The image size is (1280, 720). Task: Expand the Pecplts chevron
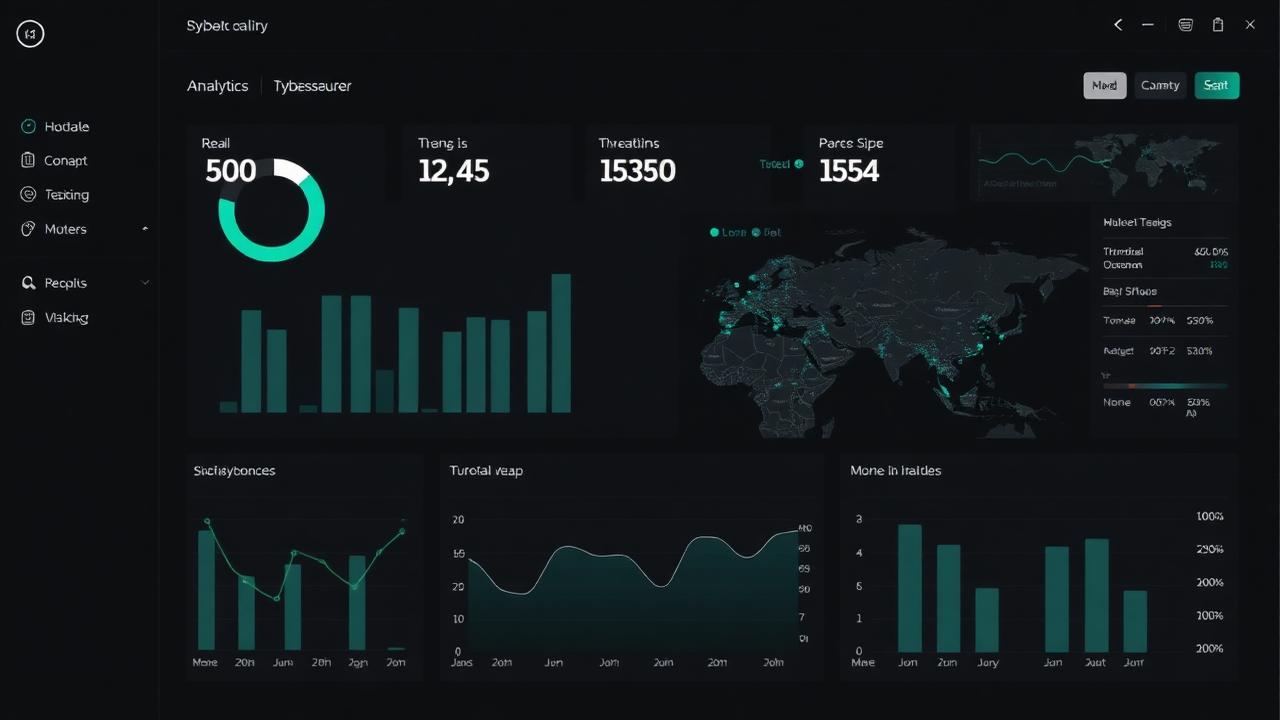(145, 283)
